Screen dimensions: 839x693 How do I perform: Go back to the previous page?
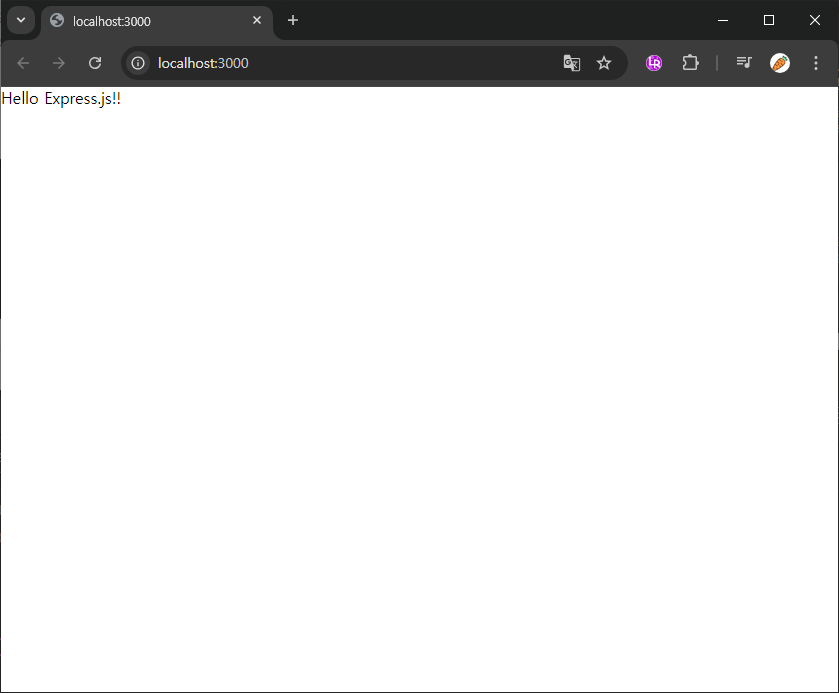pos(22,62)
